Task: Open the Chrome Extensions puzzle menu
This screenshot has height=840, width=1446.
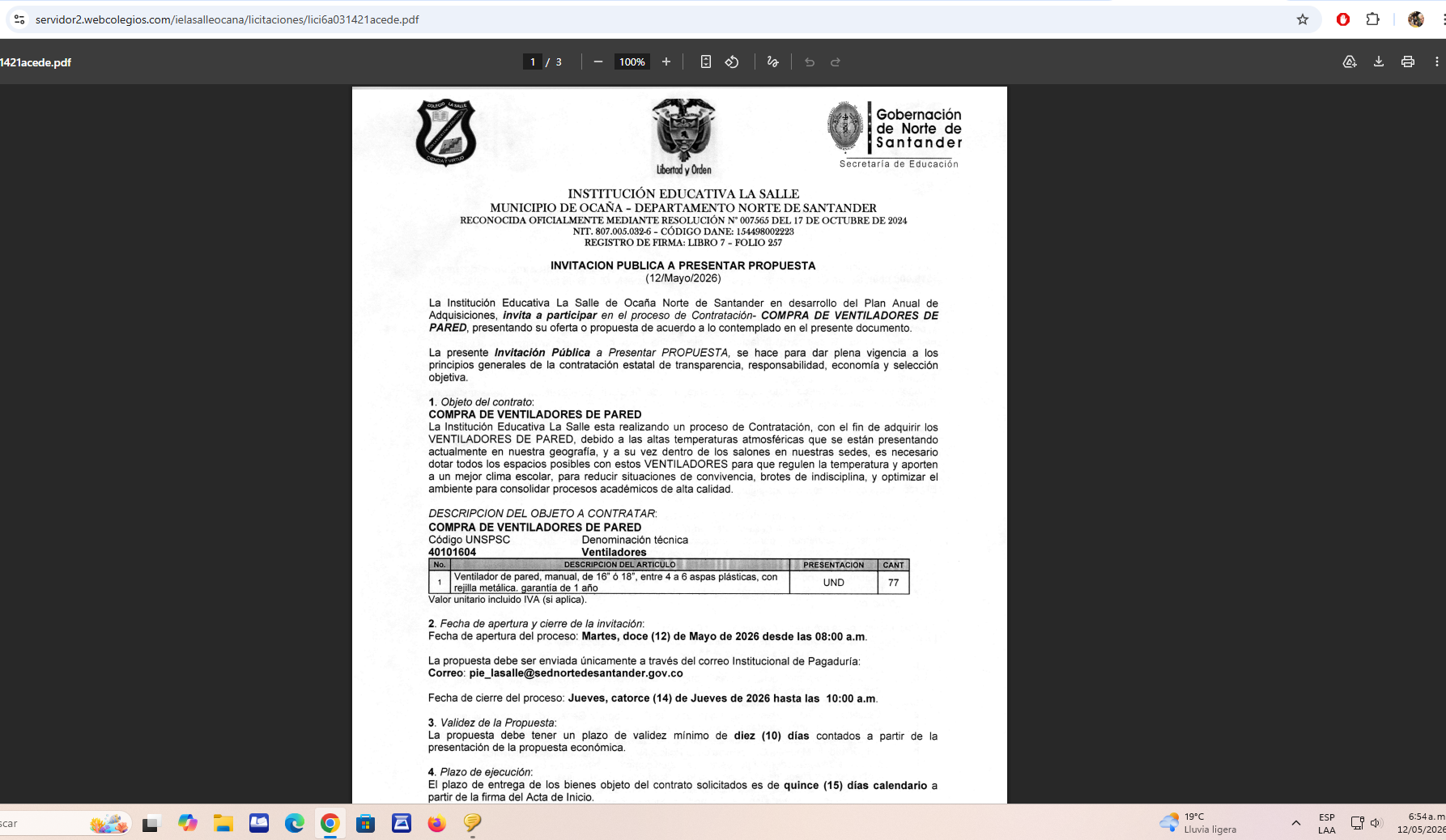Action: coord(1373,19)
